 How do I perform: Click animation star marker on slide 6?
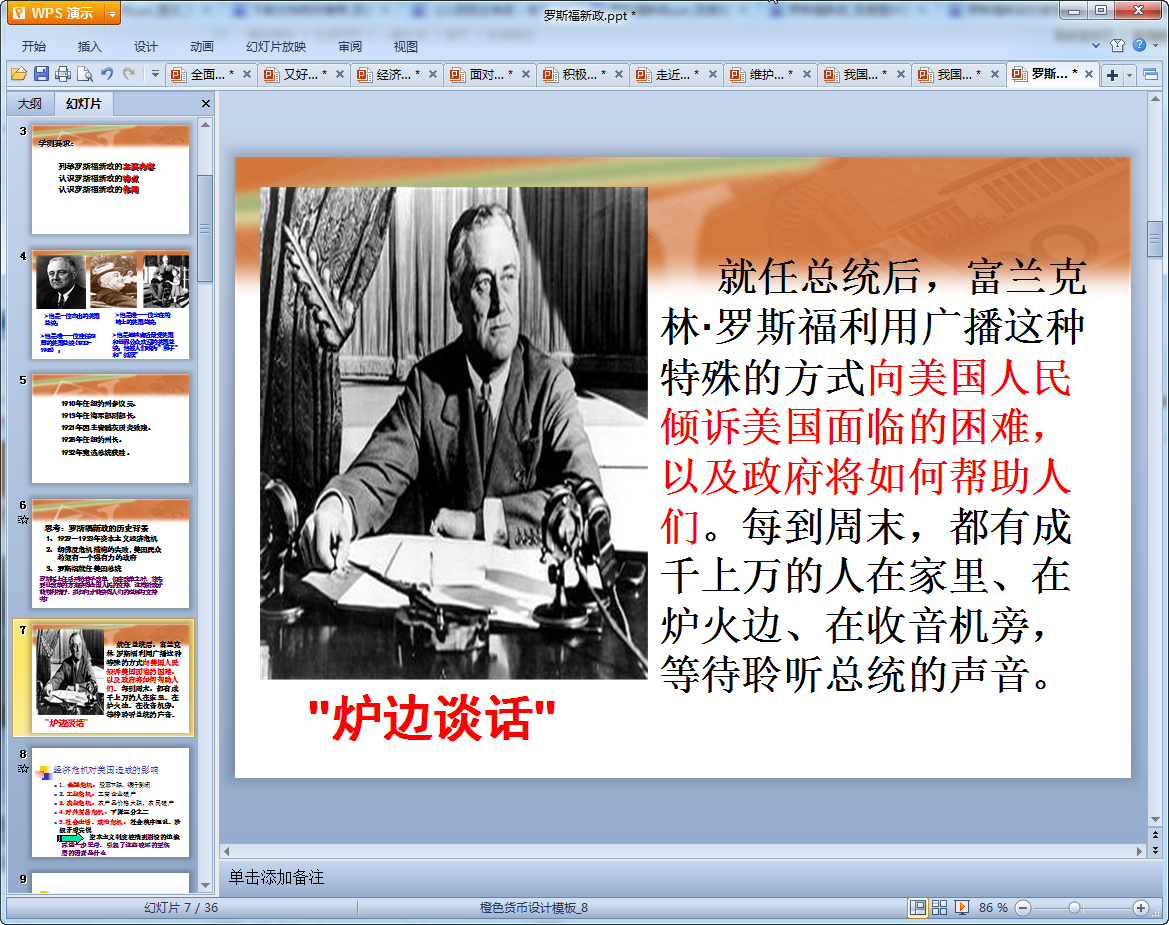point(23,519)
